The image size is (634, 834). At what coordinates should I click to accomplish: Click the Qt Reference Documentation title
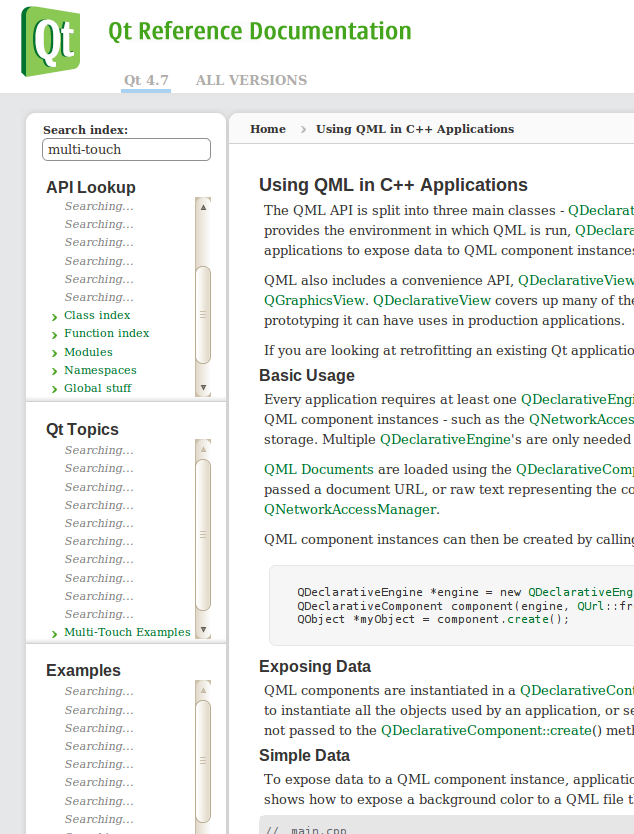pyautogui.click(x=260, y=31)
